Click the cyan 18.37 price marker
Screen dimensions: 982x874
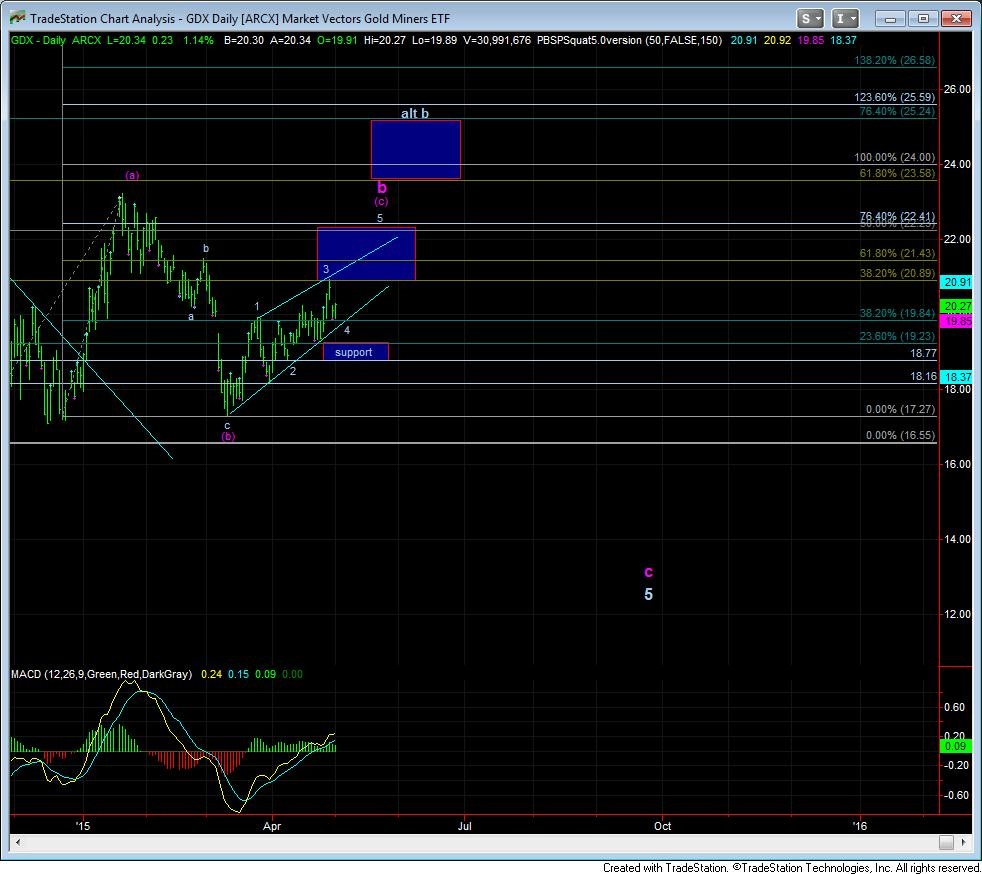pyautogui.click(x=957, y=375)
